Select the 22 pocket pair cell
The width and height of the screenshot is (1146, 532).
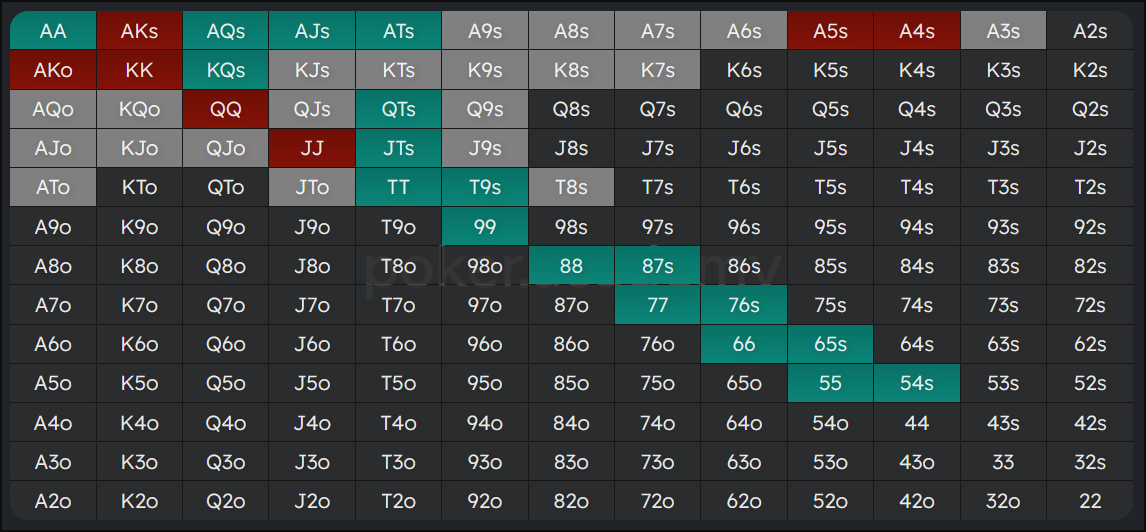1090,501
